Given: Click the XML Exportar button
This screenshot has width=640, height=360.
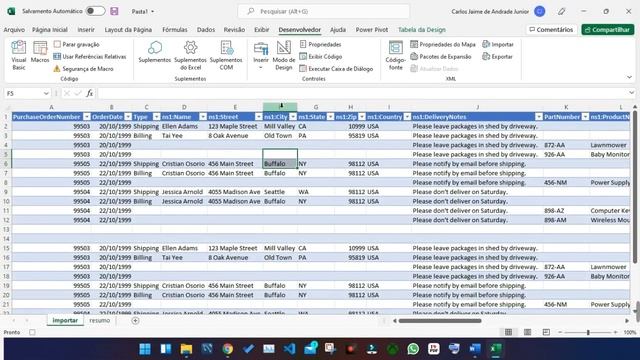Looking at the screenshot, I should 497,56.
